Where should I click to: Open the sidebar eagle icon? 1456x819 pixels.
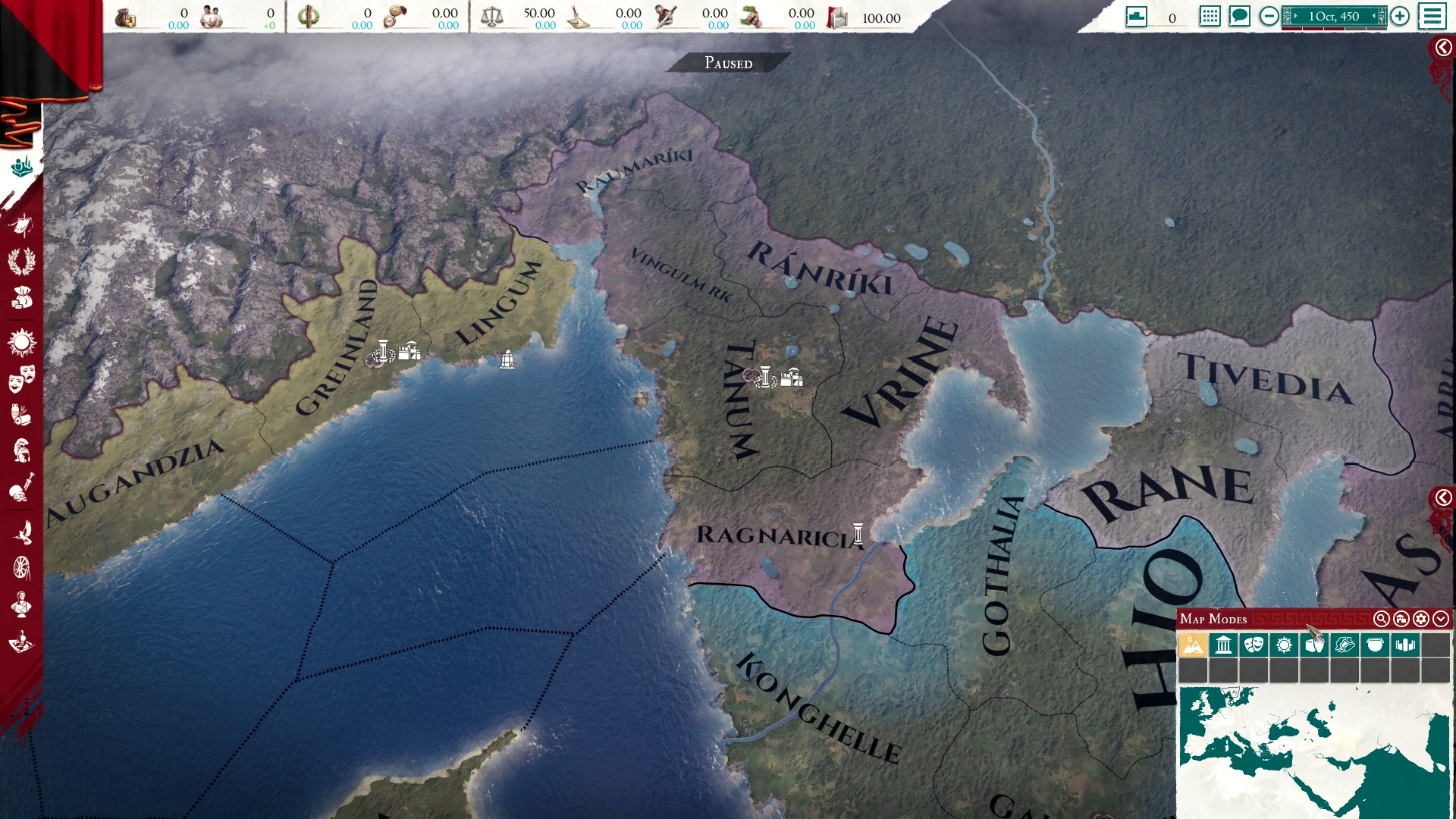pos(21,532)
